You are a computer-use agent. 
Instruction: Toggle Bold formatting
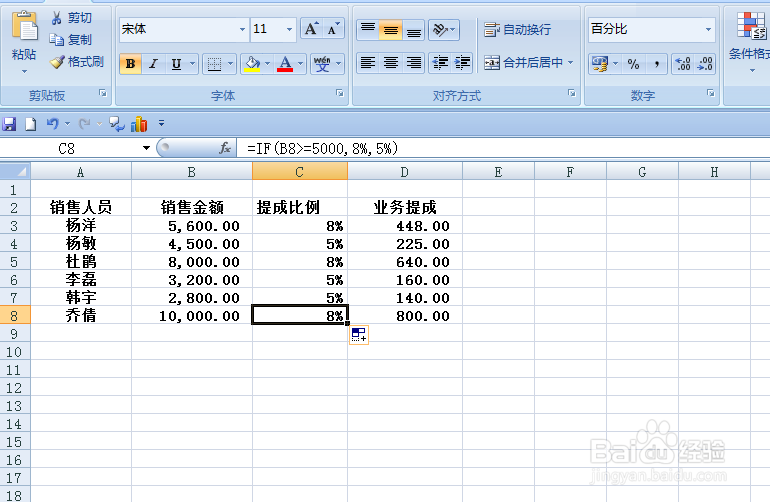pos(131,64)
